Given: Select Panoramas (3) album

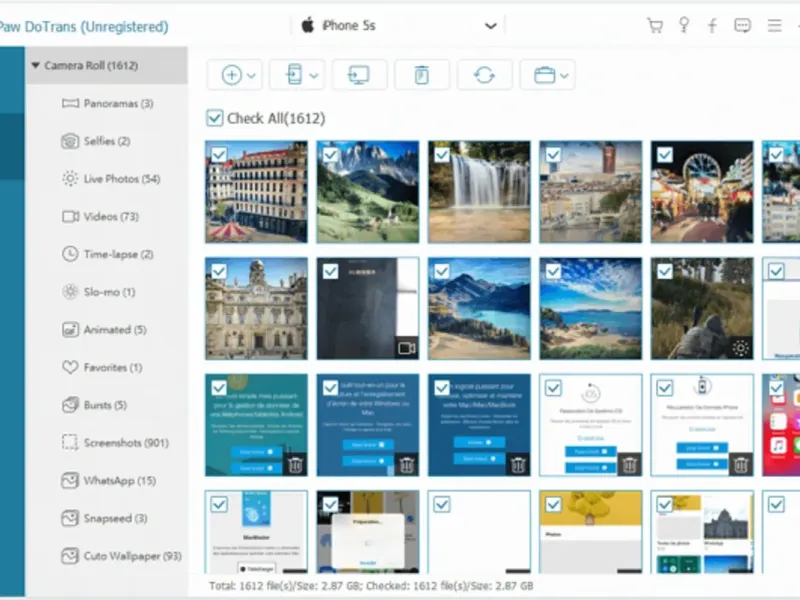Looking at the screenshot, I should 107,104.
